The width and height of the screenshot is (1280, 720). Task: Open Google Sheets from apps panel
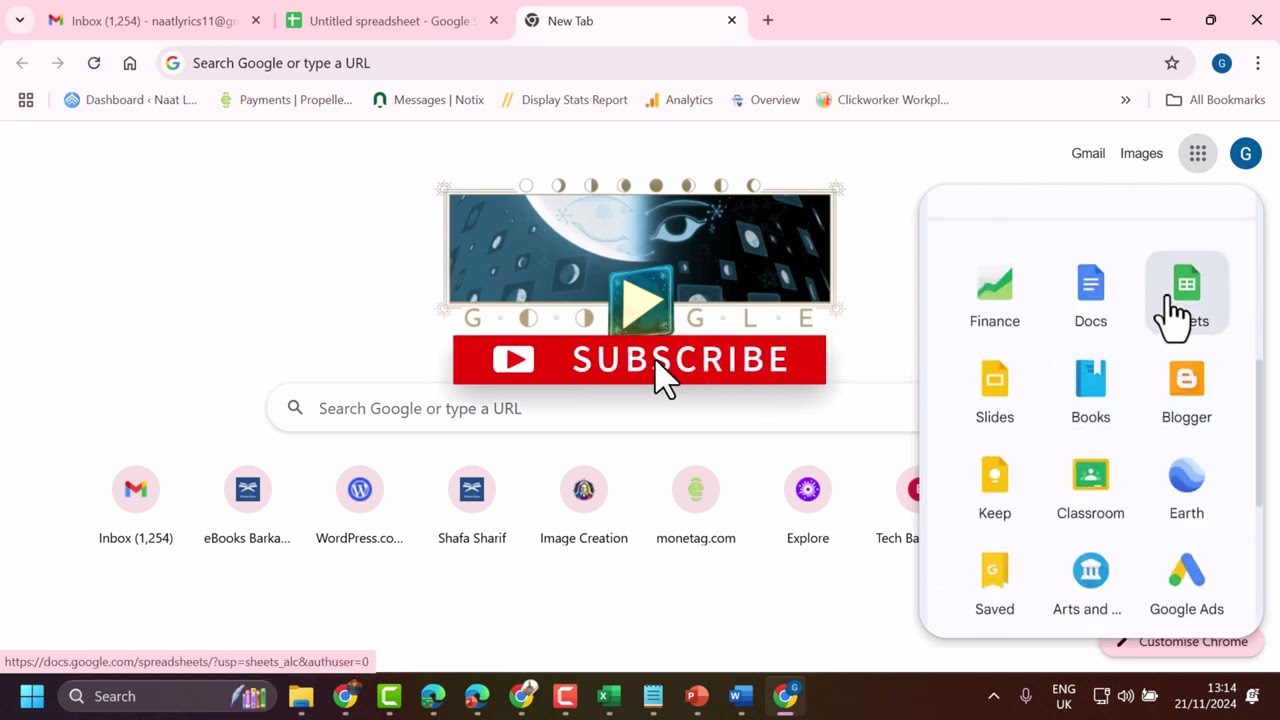click(x=1186, y=294)
